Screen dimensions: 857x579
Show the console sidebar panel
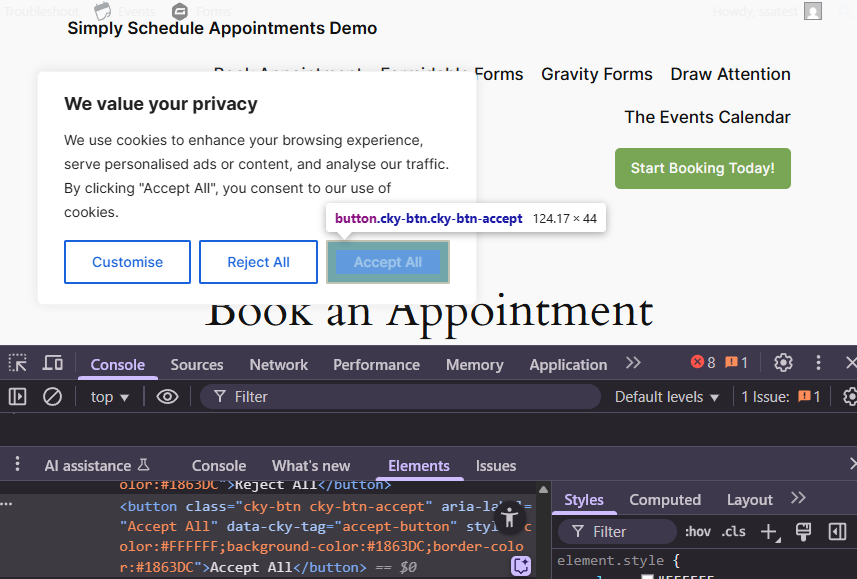tap(18, 397)
